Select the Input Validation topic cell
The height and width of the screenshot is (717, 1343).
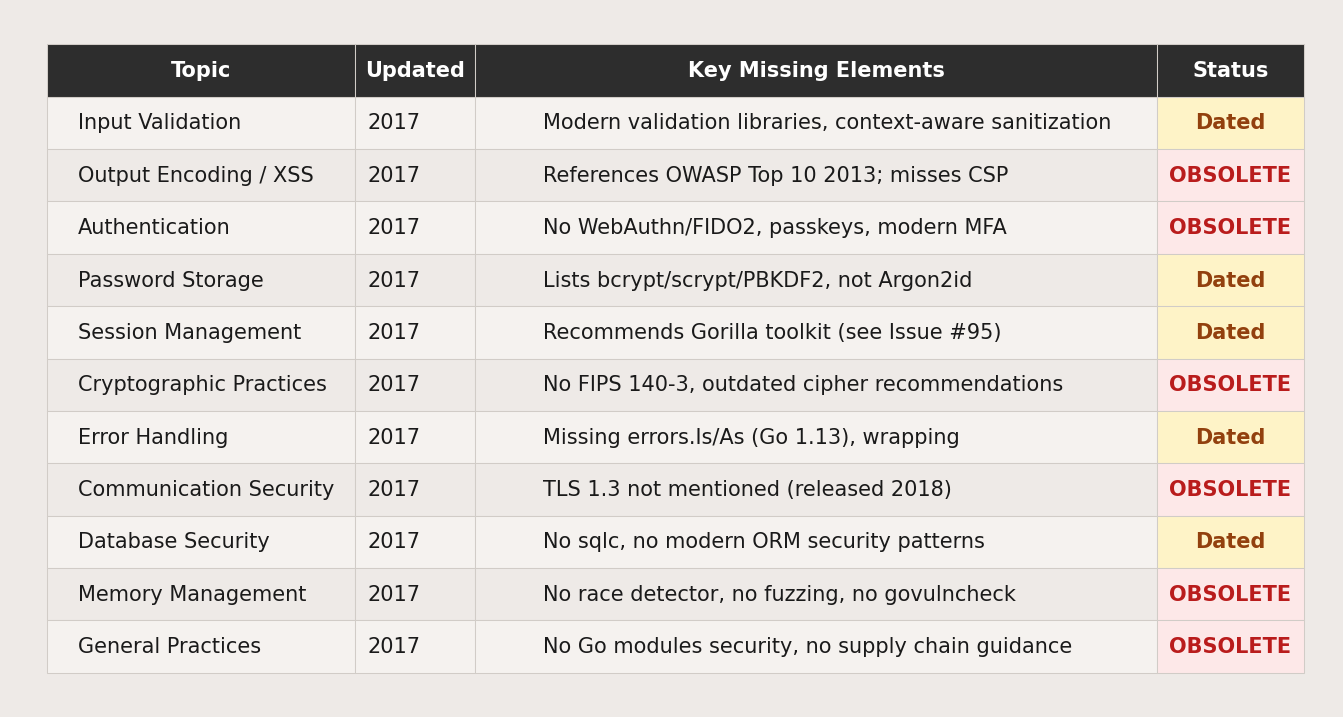(159, 123)
